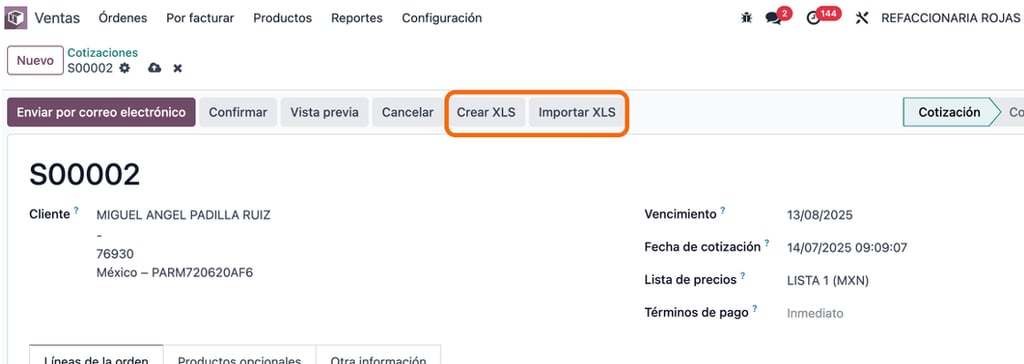The image size is (1024, 364).
Task: Discard changes with the X icon
Action: click(178, 68)
